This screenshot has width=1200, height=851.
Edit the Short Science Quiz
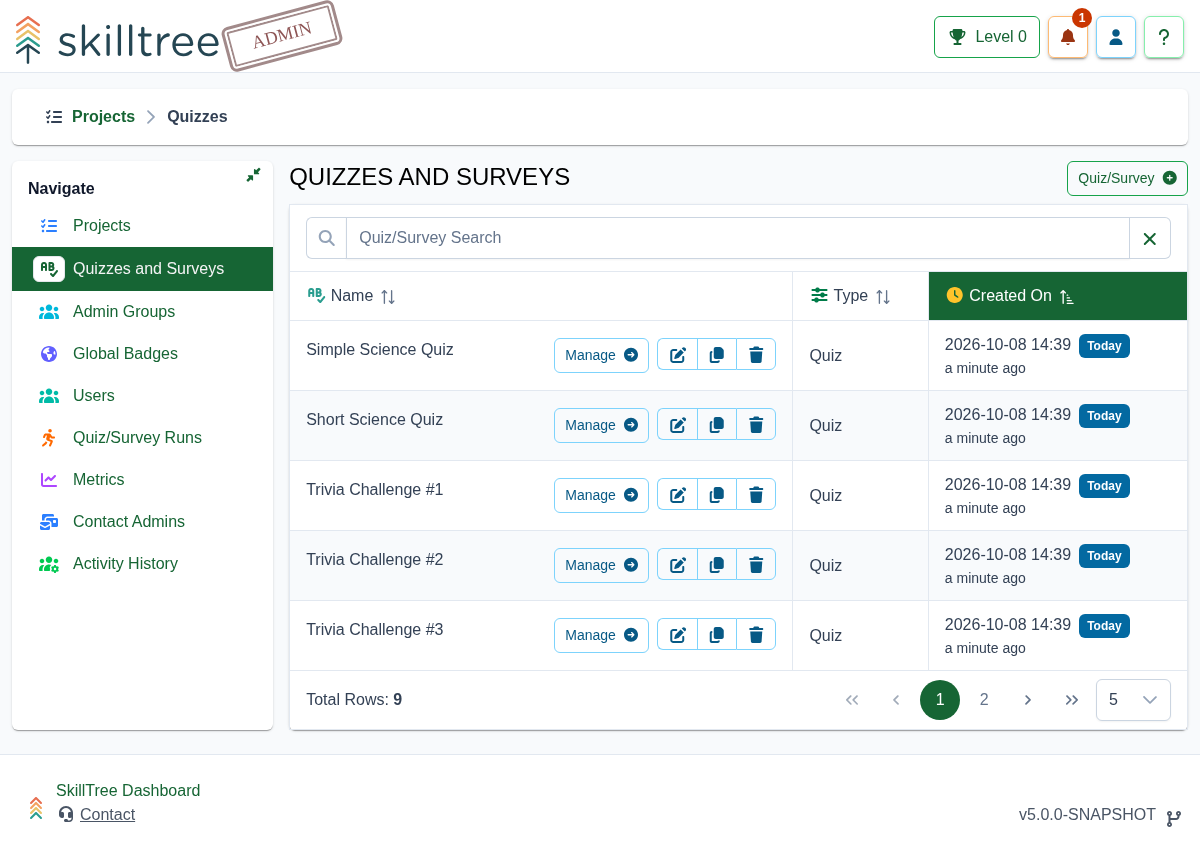click(677, 424)
